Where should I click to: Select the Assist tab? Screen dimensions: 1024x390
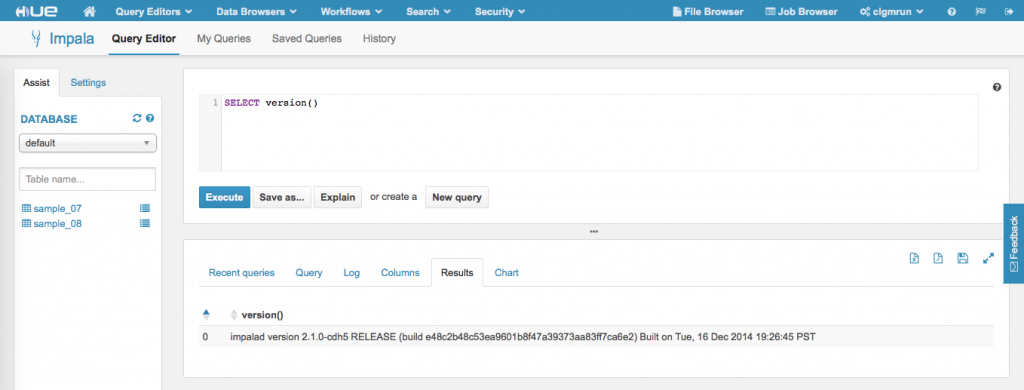(37, 82)
